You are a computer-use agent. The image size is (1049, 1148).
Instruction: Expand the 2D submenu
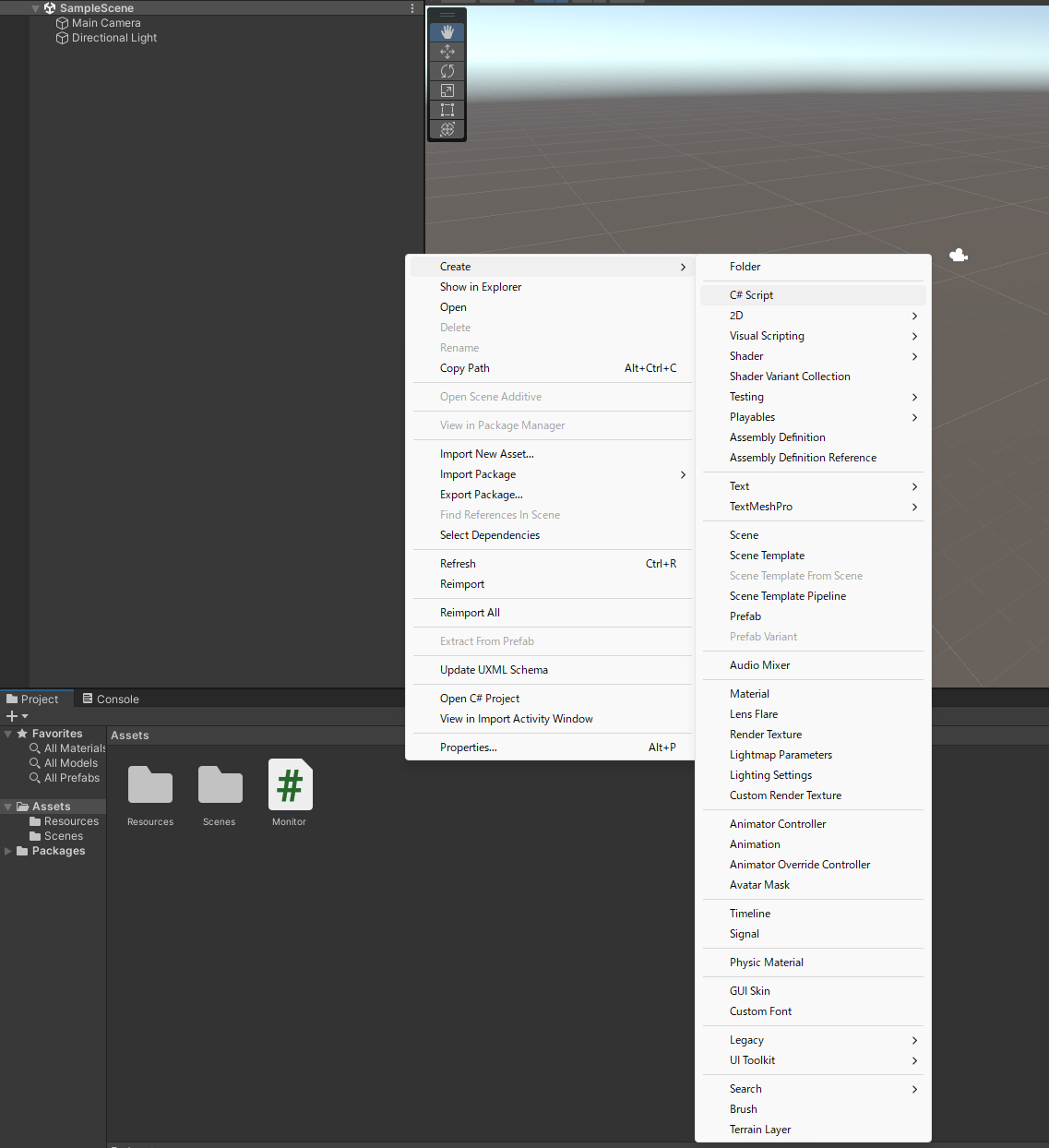[x=813, y=316]
